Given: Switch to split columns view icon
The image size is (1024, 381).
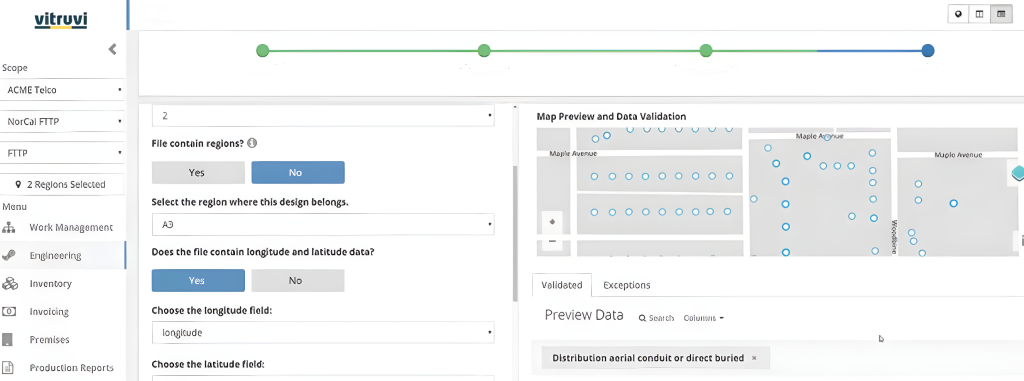Looking at the screenshot, I should [x=979, y=14].
